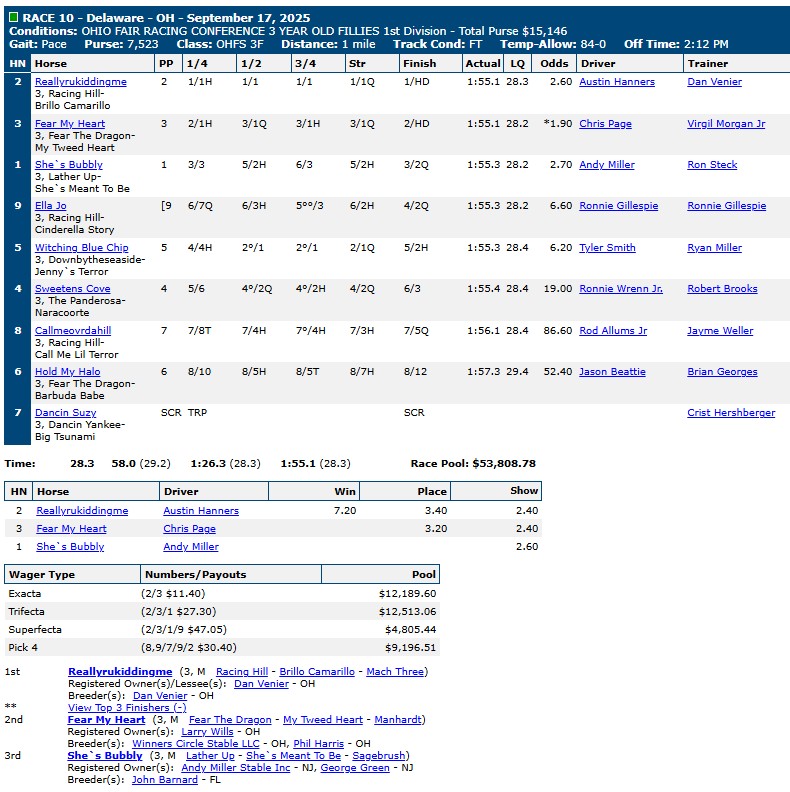This screenshot has width=790, height=792.
Task: View trainer Virgil Morgan Jr's page
Action: pyautogui.click(x=726, y=124)
